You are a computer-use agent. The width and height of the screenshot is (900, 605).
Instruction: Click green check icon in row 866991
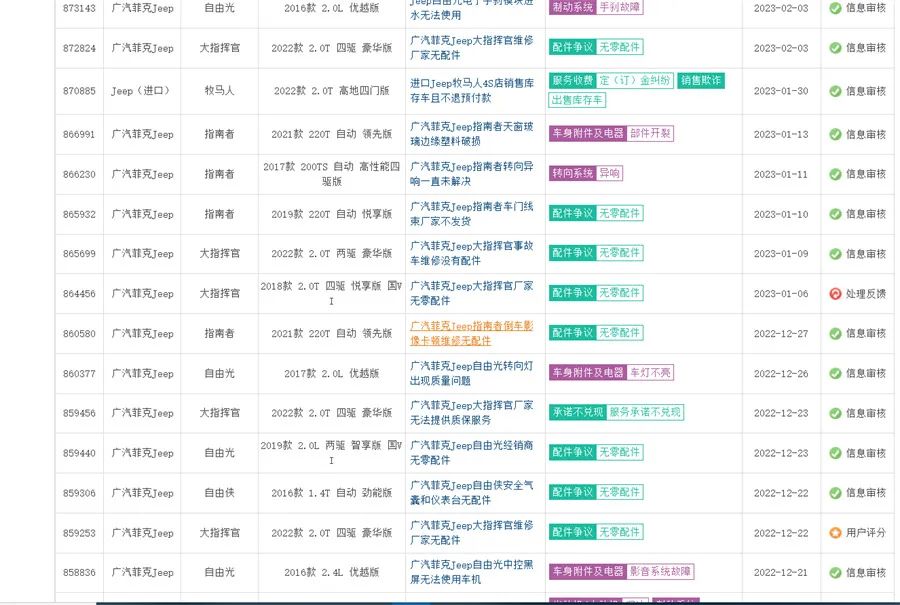(x=835, y=134)
